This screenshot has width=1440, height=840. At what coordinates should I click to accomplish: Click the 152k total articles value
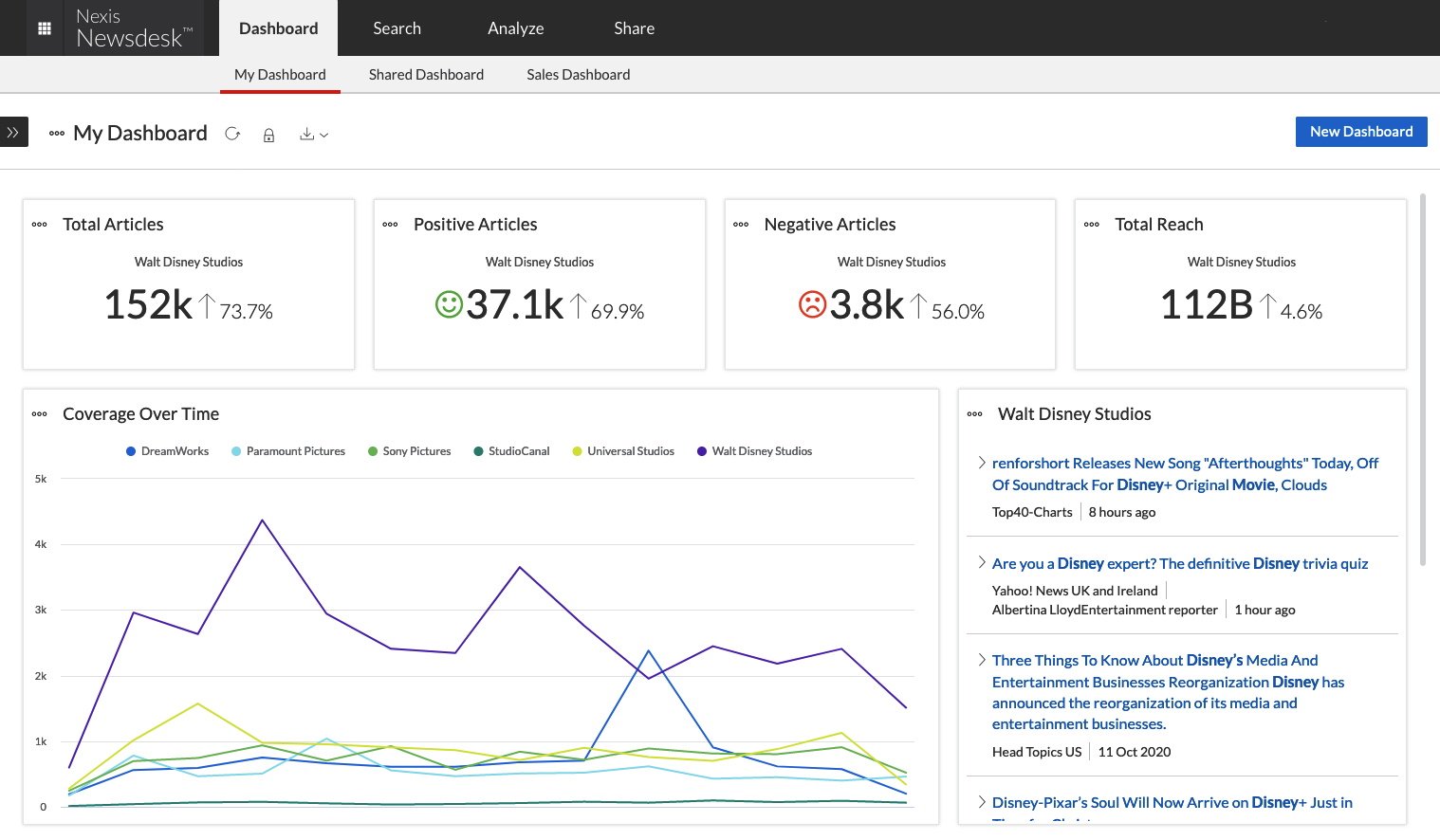[x=148, y=305]
